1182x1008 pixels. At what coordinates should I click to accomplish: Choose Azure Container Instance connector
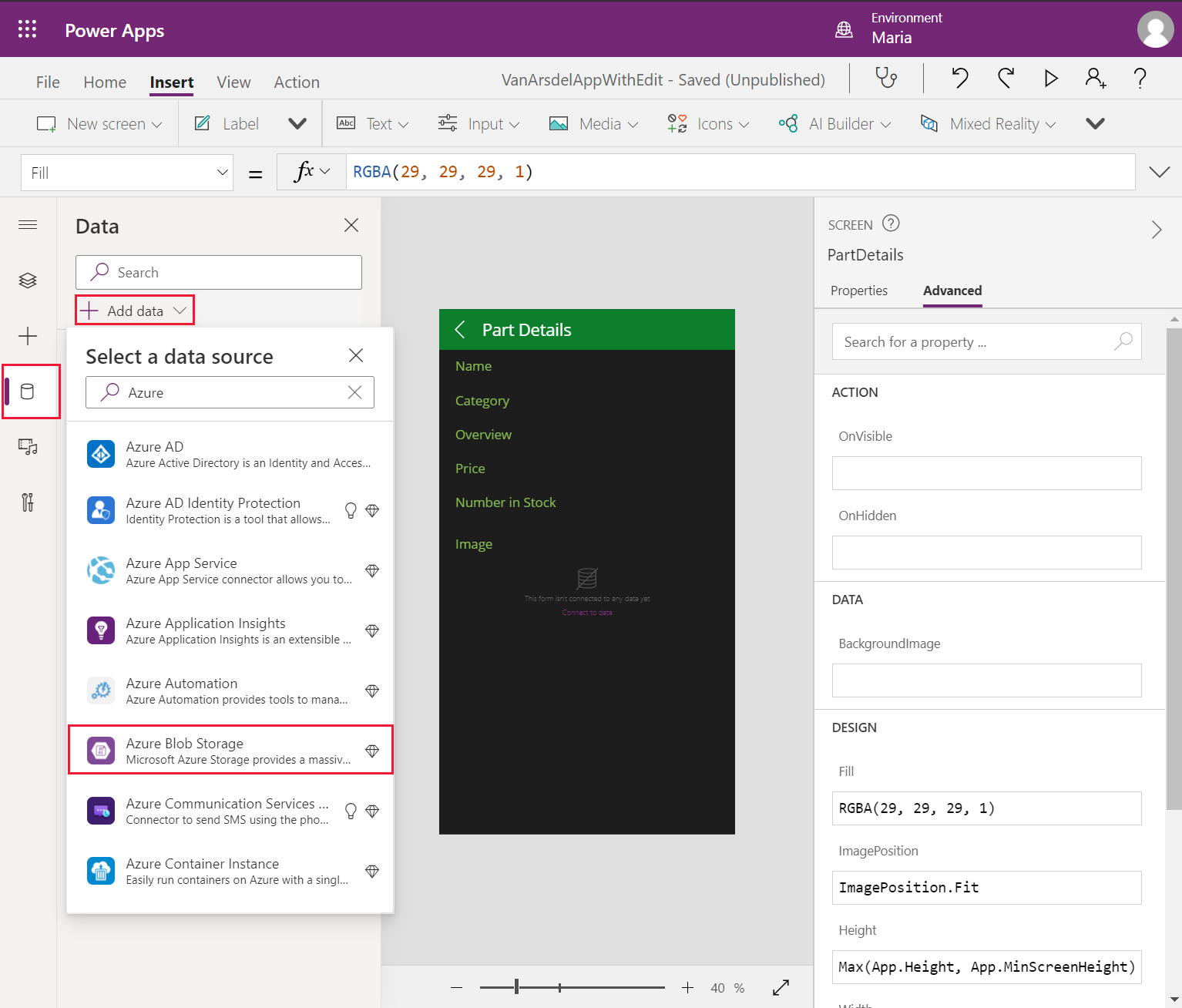(x=230, y=871)
